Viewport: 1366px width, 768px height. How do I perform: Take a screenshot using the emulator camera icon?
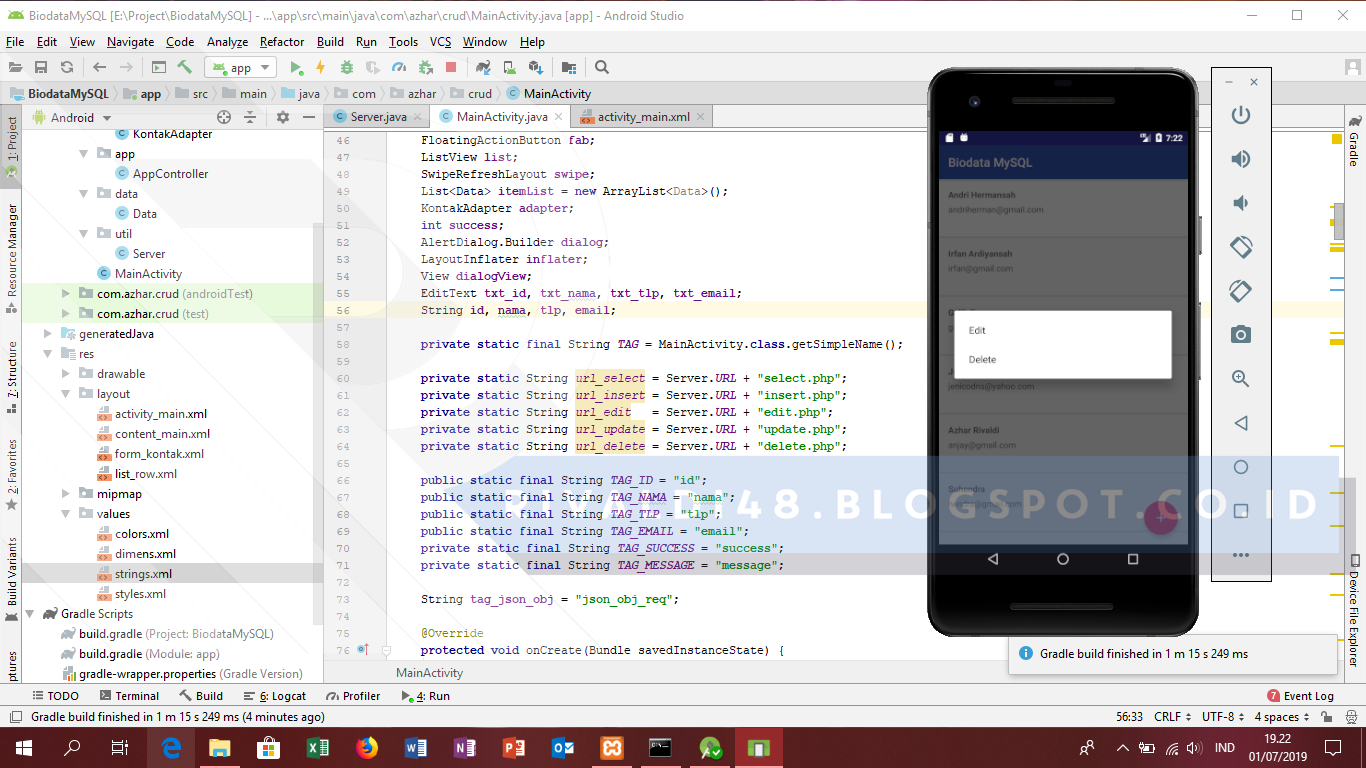1240,335
